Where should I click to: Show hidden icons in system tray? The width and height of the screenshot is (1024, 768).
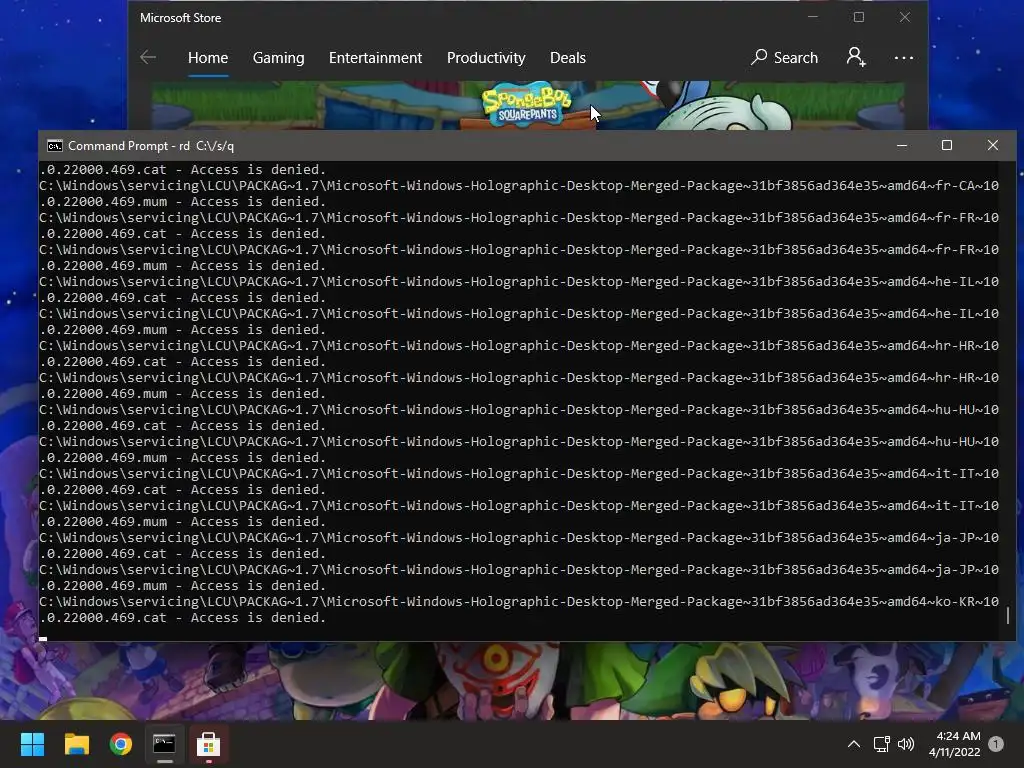854,744
